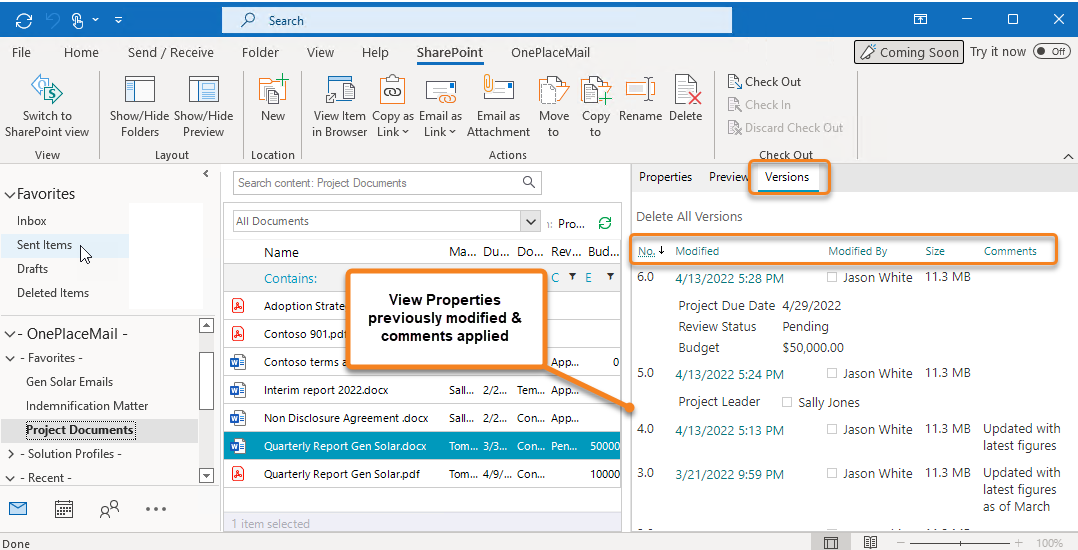Click the more navigation options ellipsis
1078x550 pixels.
(x=156, y=509)
